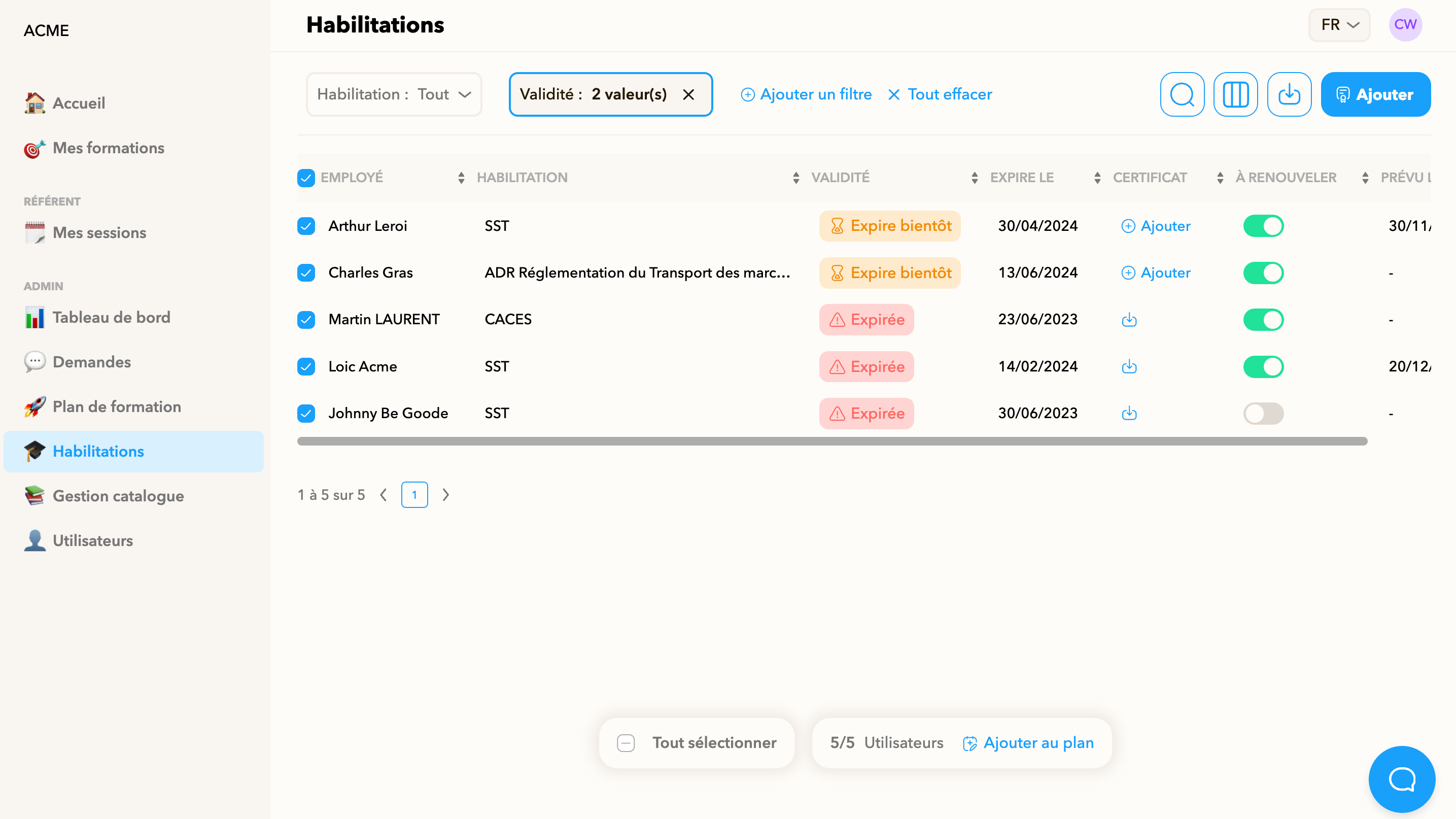1456x819 pixels.
Task: Click the search magnifier icon button
Action: (1182, 94)
